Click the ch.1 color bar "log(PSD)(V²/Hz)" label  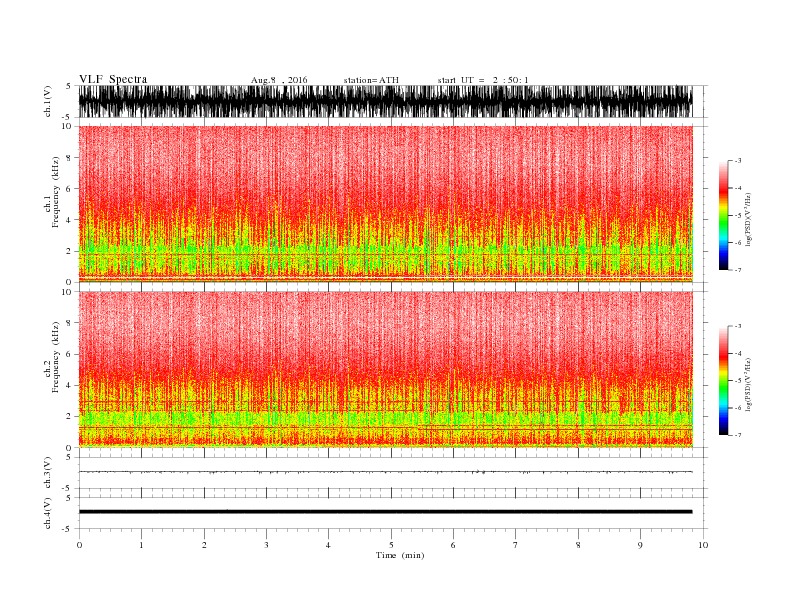tap(749, 220)
